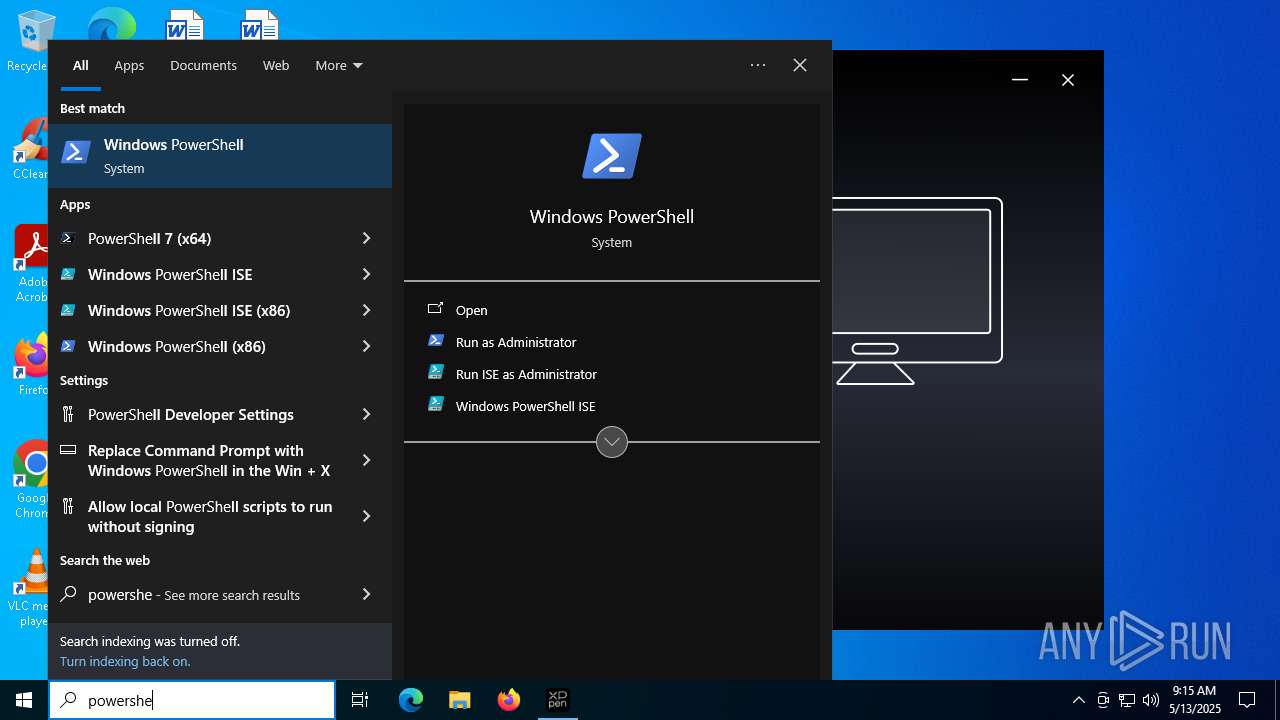Open the XP-Pen app on the taskbar
The height and width of the screenshot is (720, 1280).
tap(557, 700)
